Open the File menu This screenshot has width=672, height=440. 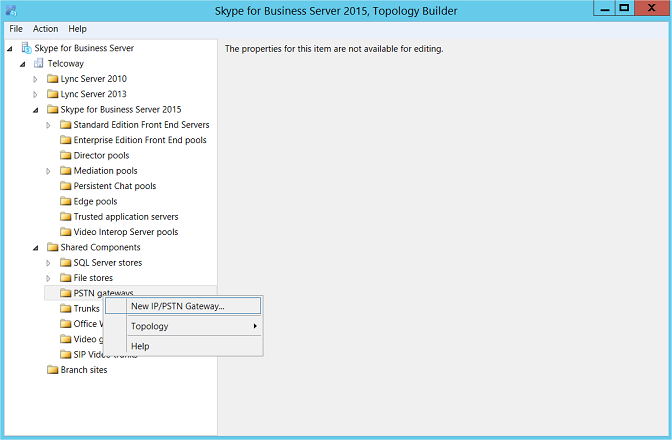point(16,29)
